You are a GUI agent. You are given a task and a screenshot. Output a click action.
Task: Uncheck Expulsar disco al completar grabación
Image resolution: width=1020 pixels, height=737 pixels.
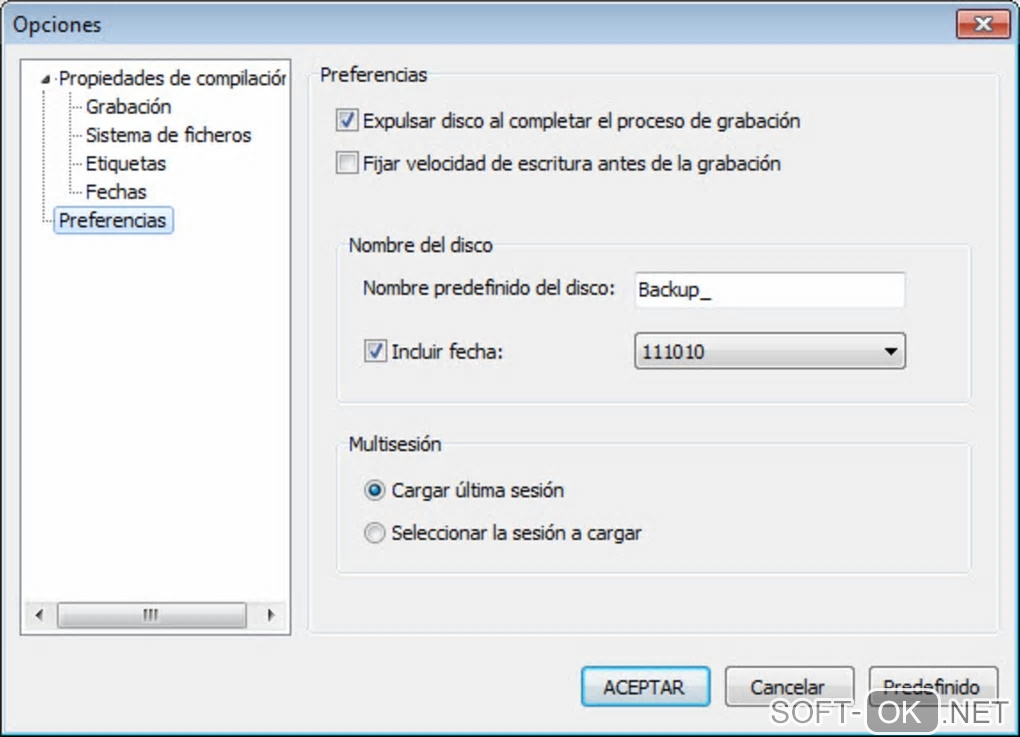click(347, 121)
